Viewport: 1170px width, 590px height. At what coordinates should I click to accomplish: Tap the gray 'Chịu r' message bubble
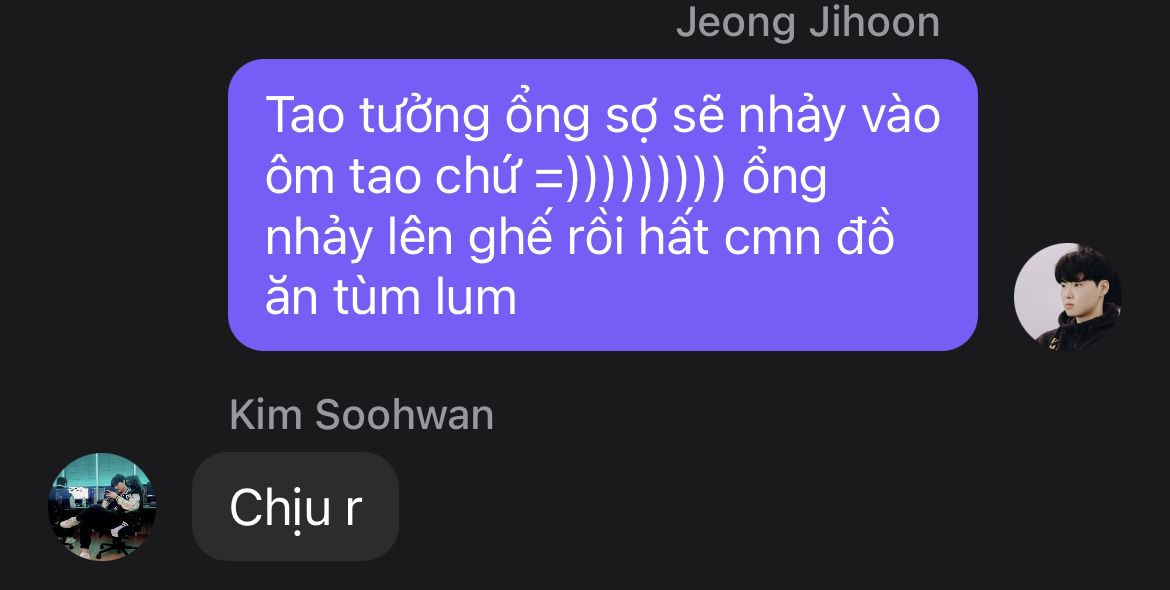295,506
